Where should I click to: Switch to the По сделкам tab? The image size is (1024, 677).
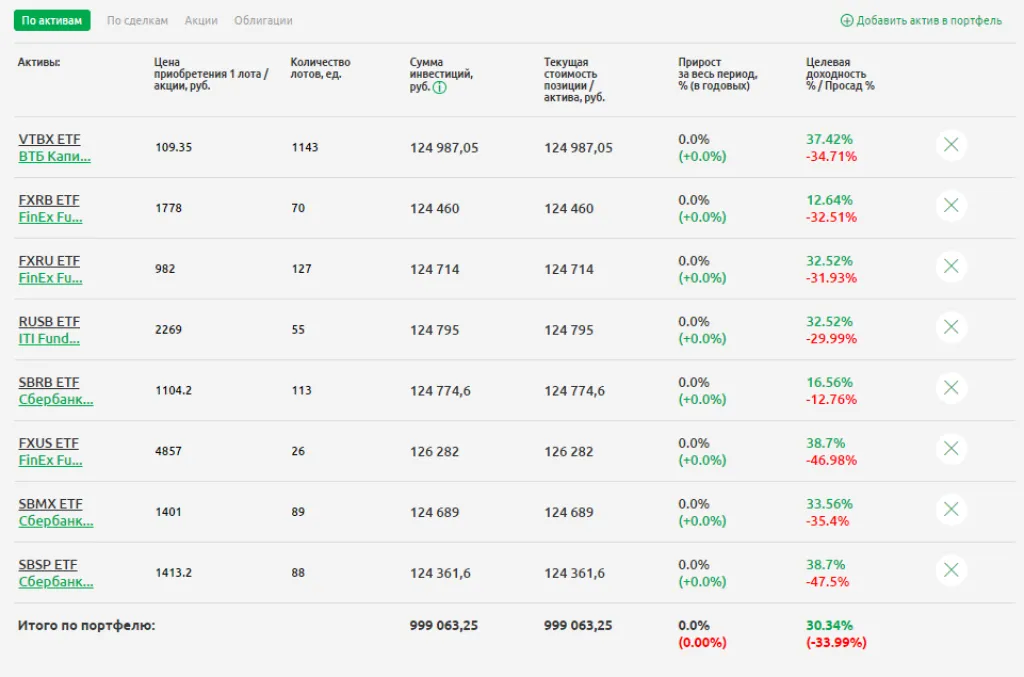137,21
